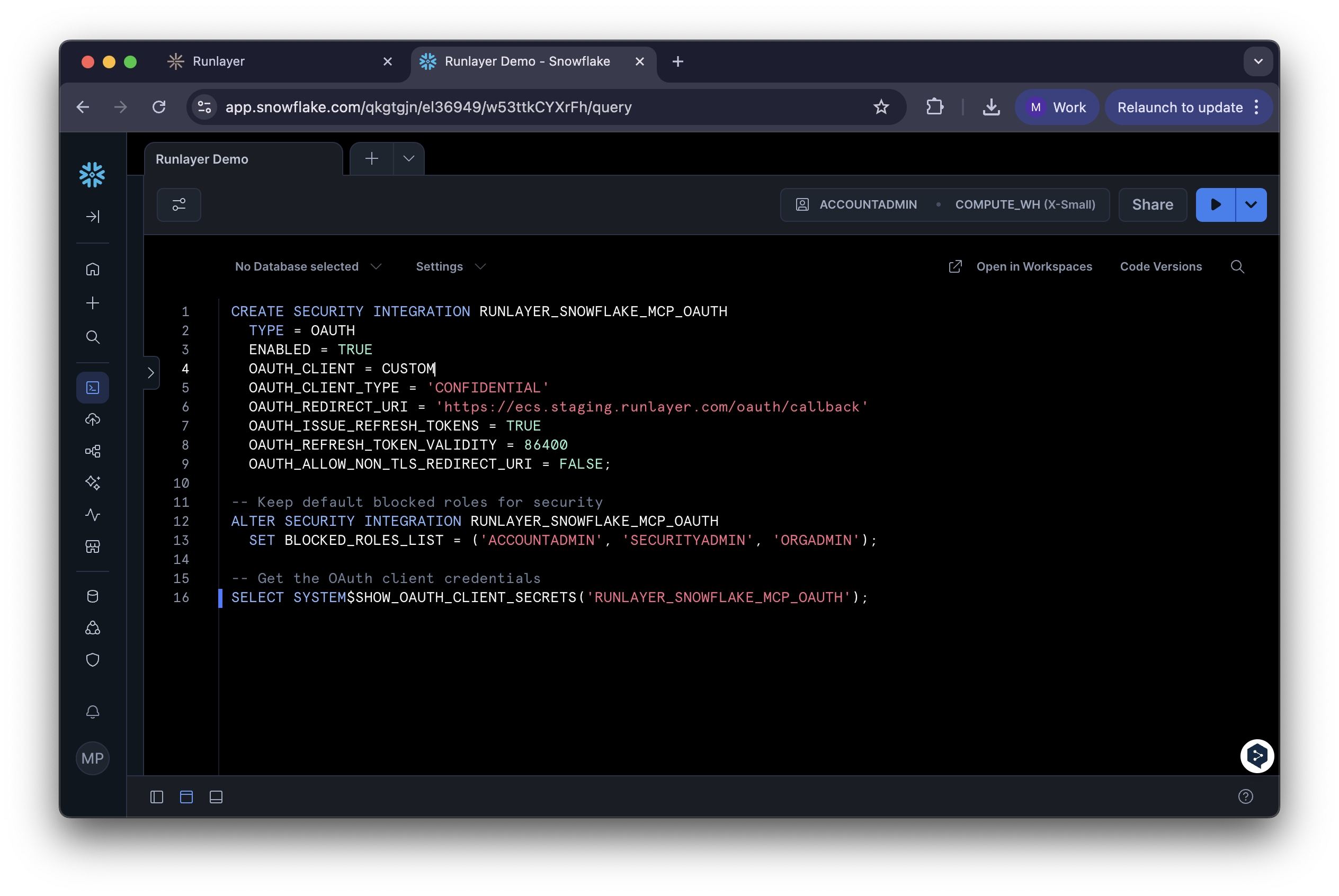The width and height of the screenshot is (1339, 896).
Task: Open the Data database icon in sidebar
Action: (x=93, y=596)
